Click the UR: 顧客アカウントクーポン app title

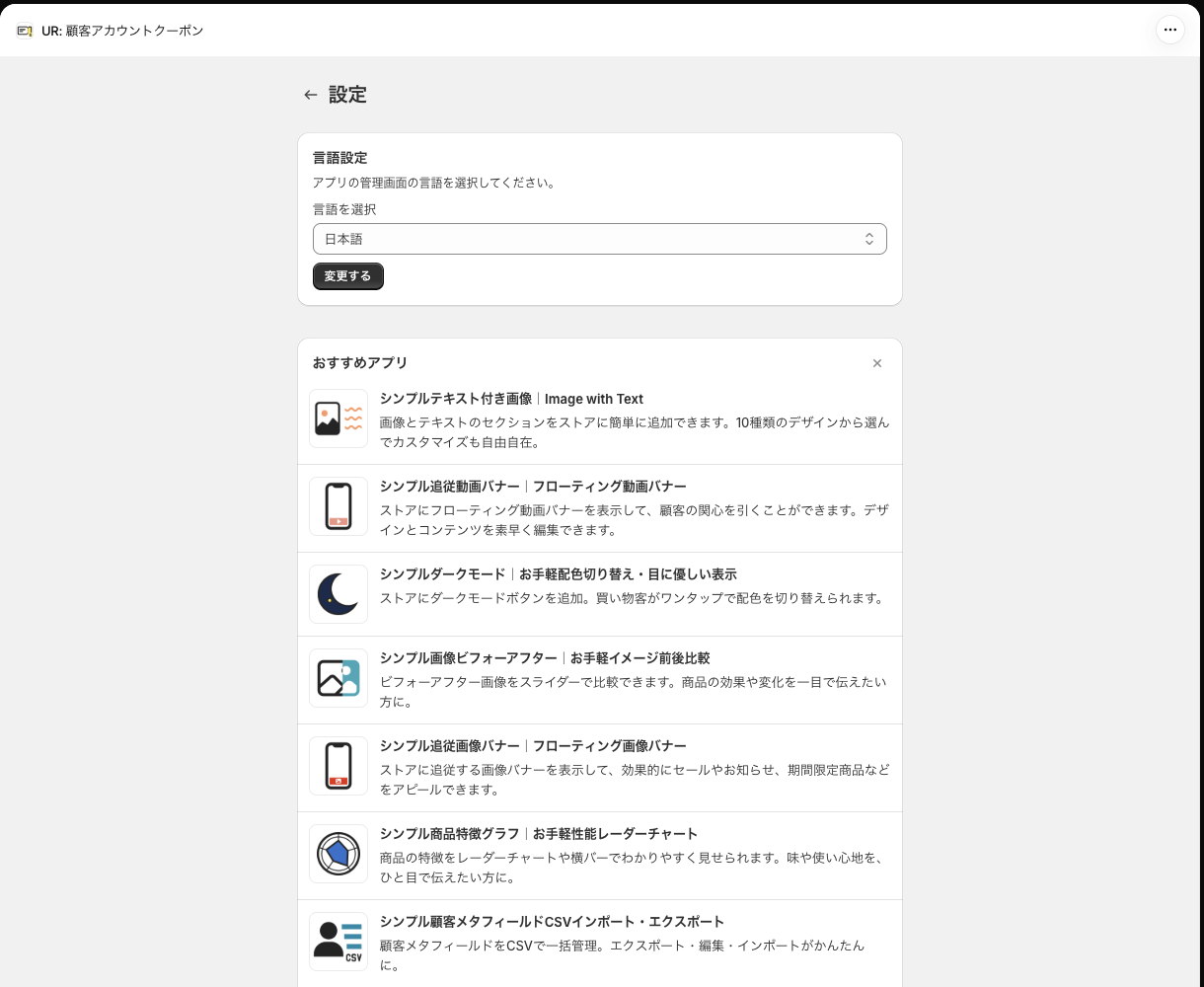[122, 31]
